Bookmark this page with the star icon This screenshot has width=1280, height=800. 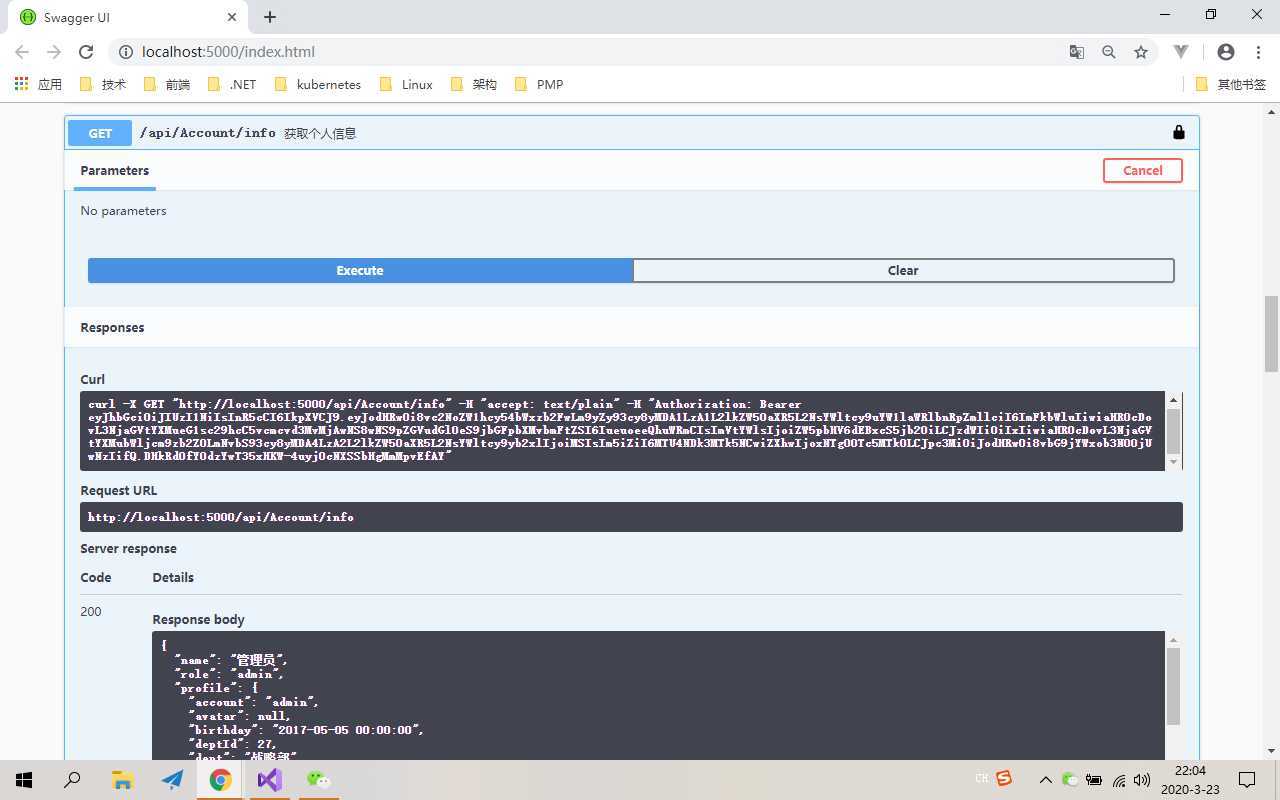[1141, 52]
